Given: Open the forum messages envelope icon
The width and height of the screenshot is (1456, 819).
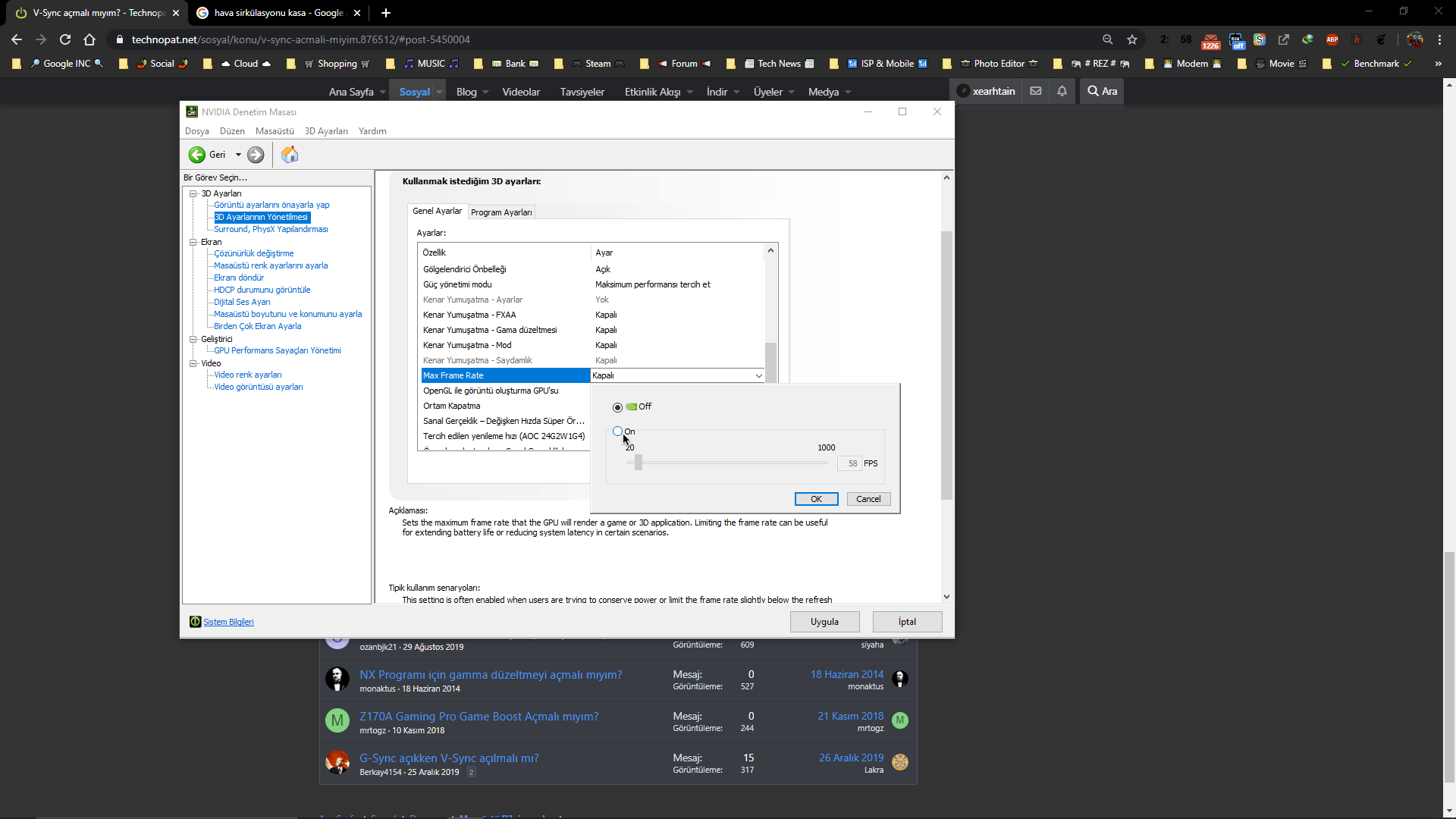Looking at the screenshot, I should [1036, 91].
